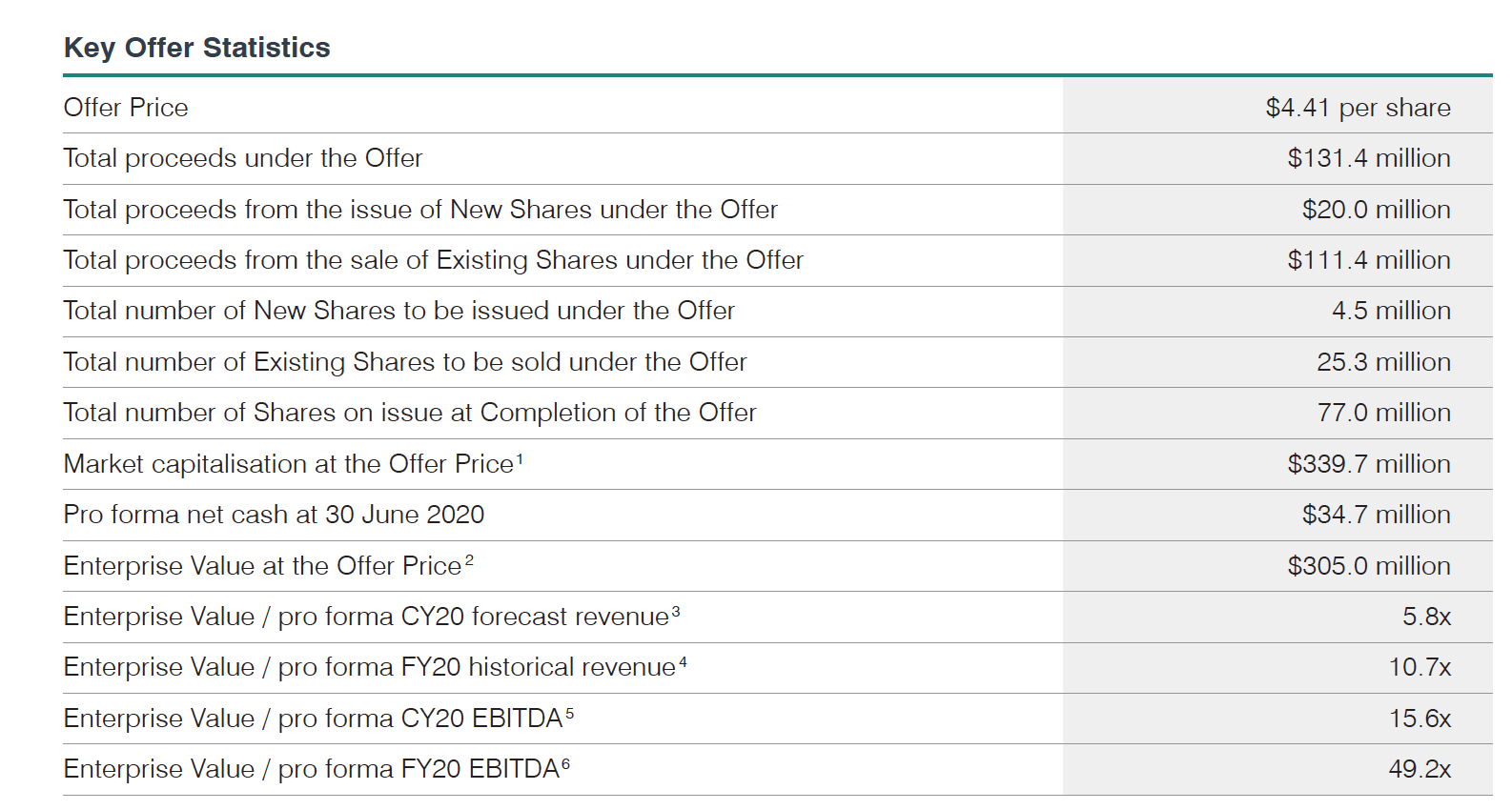Select the 49.2x FY20 EBITDA multiple
Viewport: 1512px width, 810px height.
click(x=1420, y=769)
